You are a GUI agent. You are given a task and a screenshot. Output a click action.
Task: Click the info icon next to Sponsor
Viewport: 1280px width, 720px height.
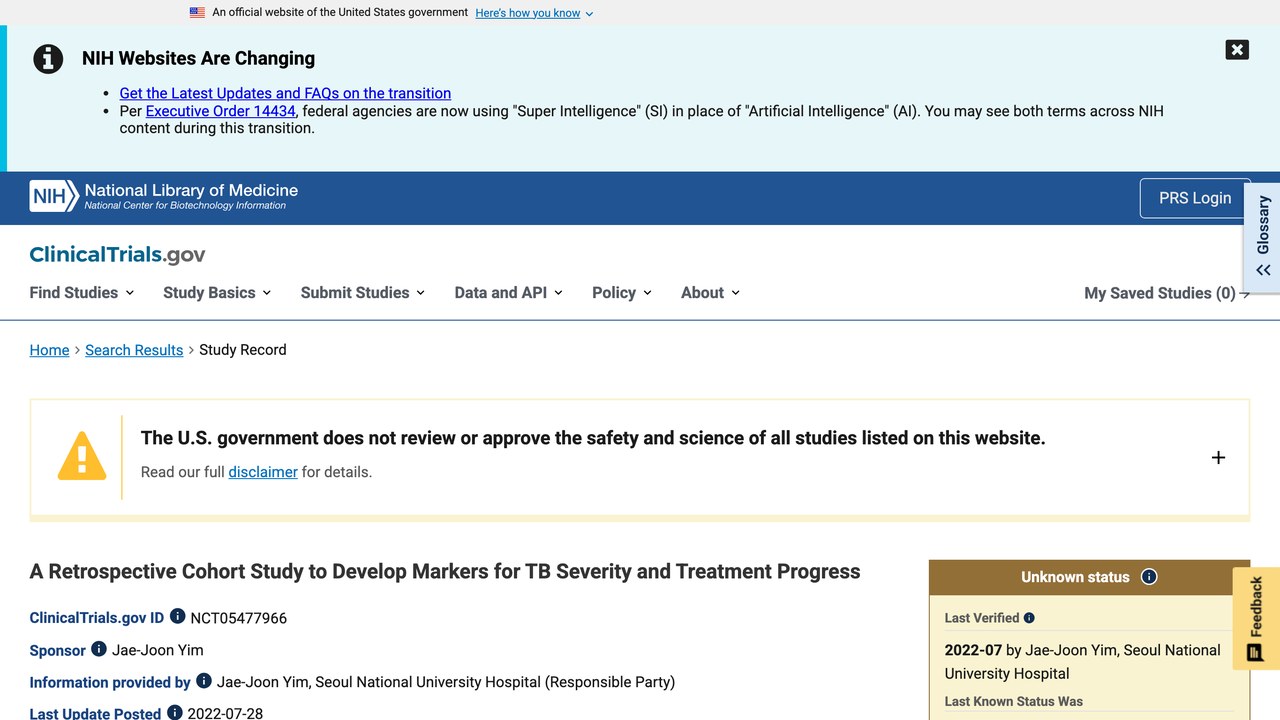coord(99,649)
